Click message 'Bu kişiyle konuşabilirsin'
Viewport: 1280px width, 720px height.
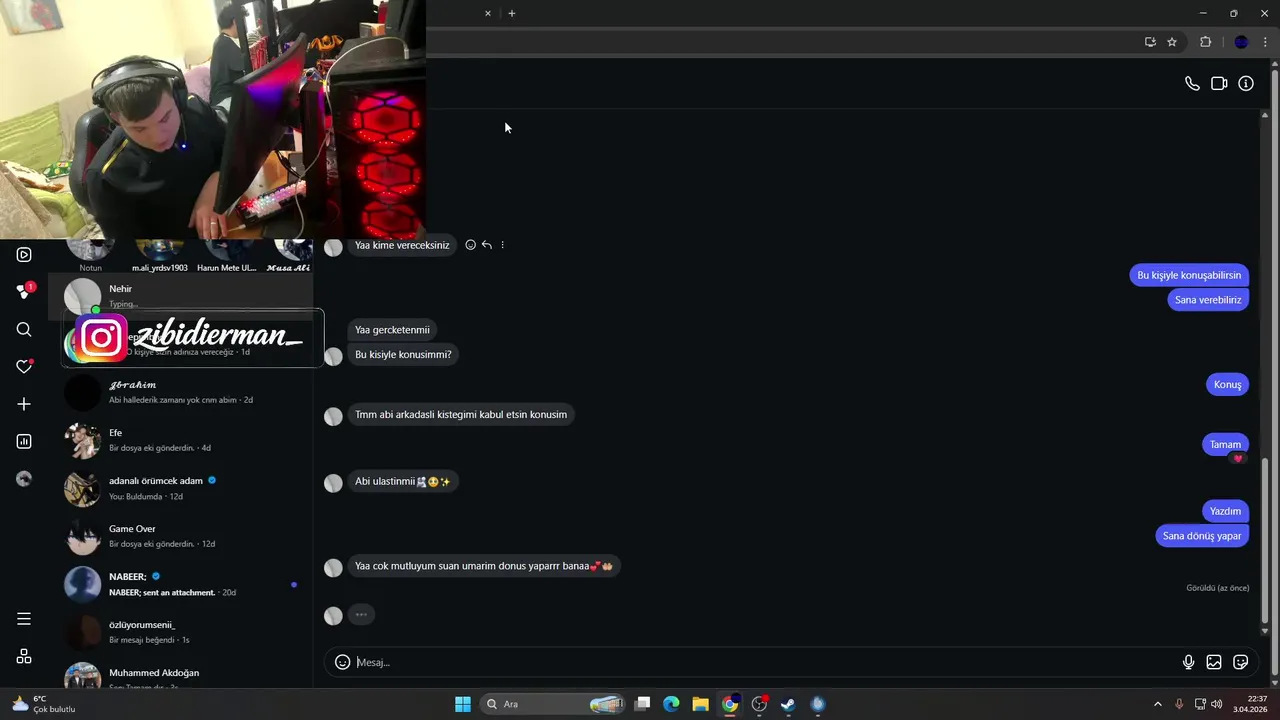pos(1189,275)
